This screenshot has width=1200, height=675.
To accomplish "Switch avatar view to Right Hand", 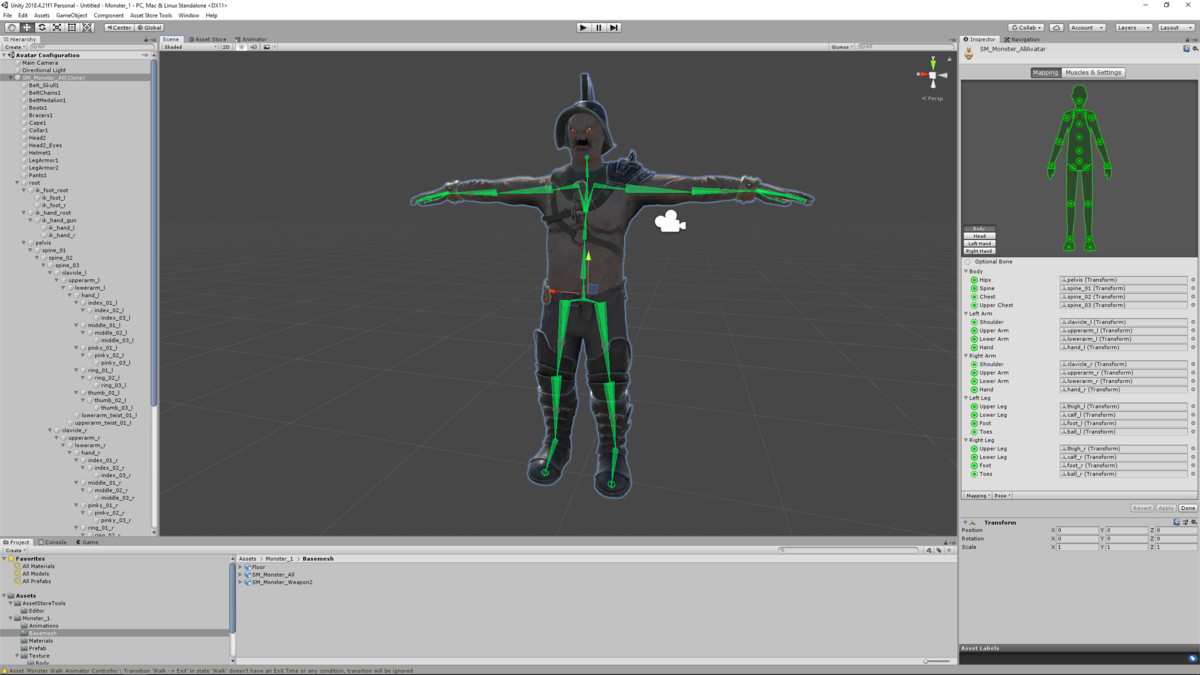I will click(979, 251).
